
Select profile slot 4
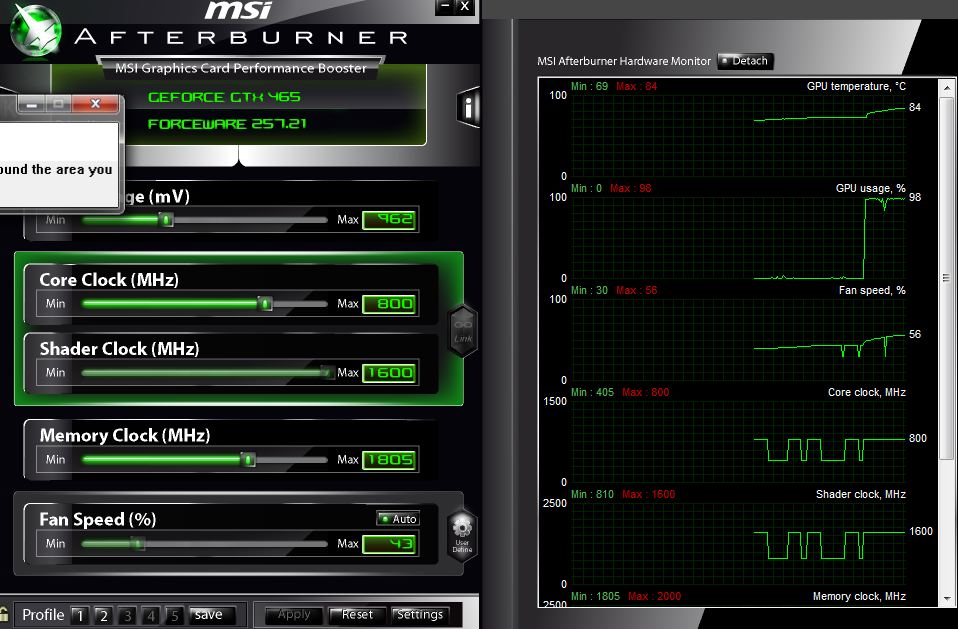click(151, 615)
